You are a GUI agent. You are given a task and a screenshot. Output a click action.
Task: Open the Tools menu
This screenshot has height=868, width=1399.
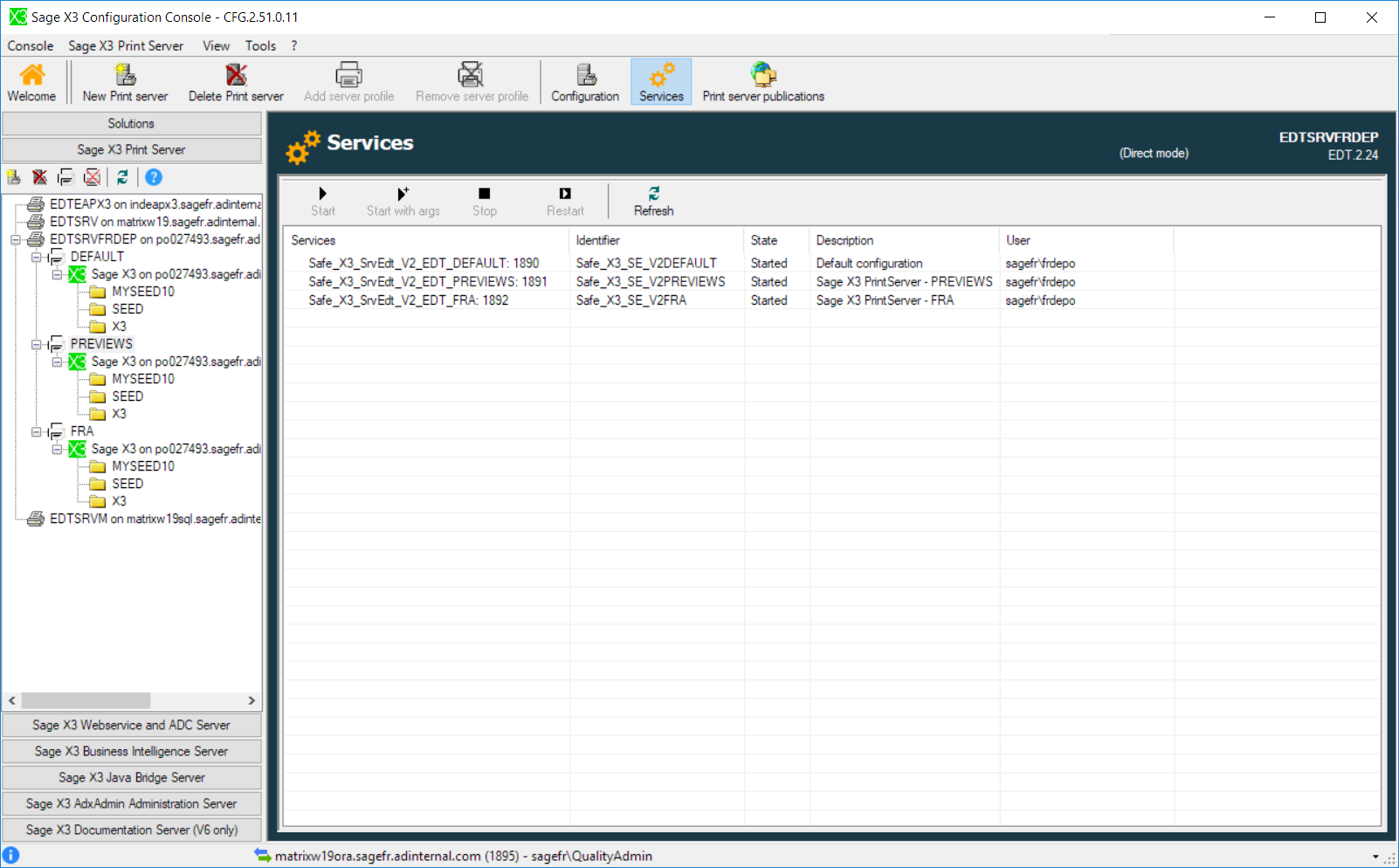pyautogui.click(x=259, y=45)
